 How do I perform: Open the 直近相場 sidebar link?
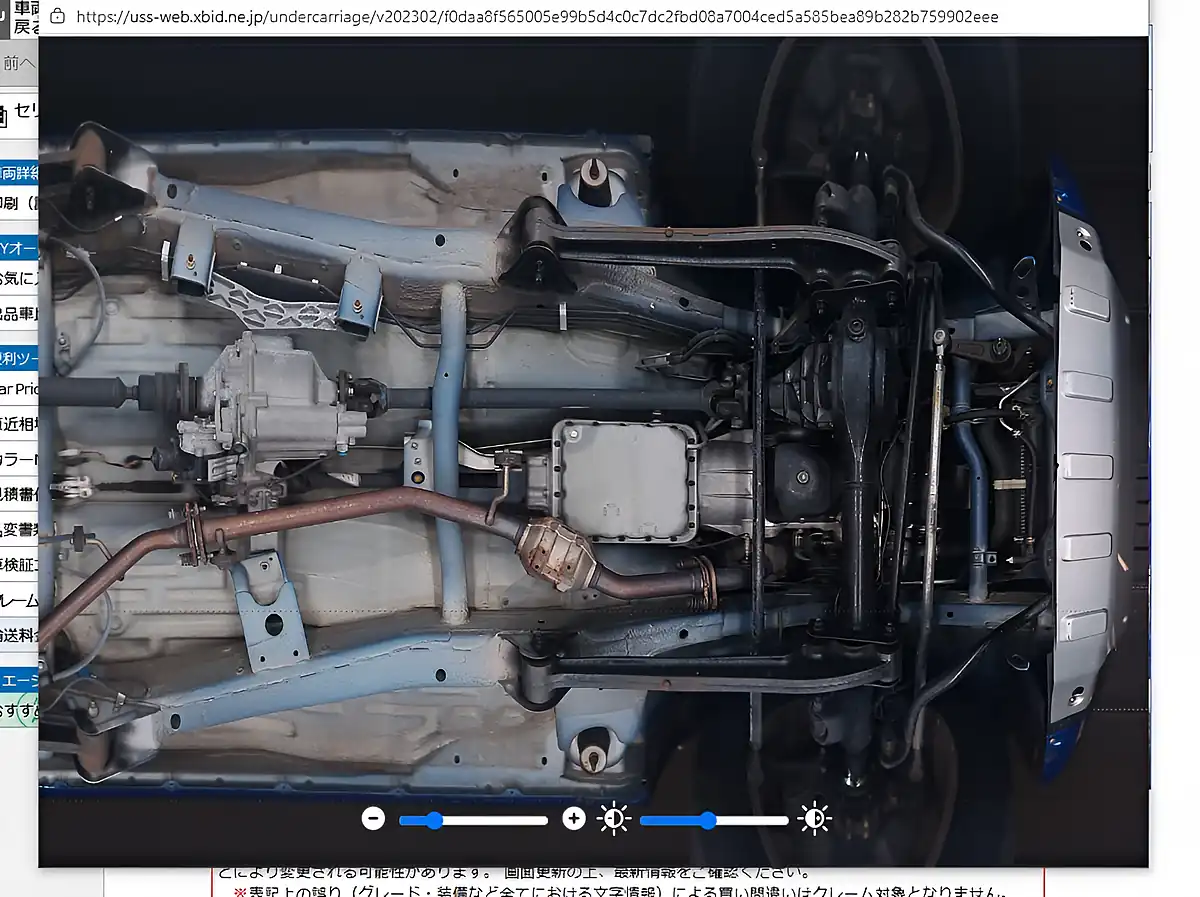click(x=19, y=423)
